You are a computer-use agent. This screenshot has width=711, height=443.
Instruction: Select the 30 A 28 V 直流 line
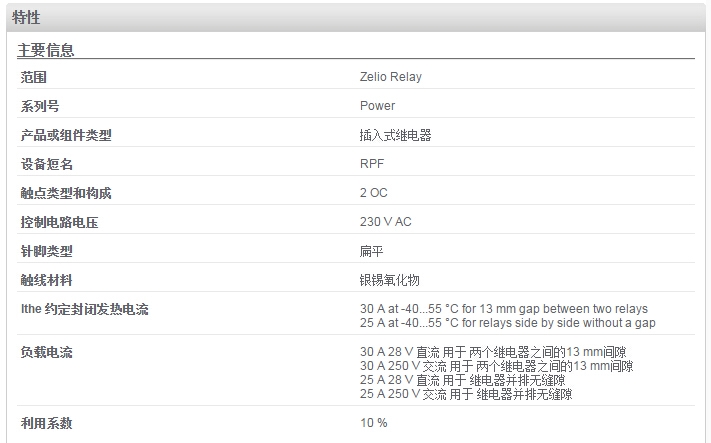(493, 352)
